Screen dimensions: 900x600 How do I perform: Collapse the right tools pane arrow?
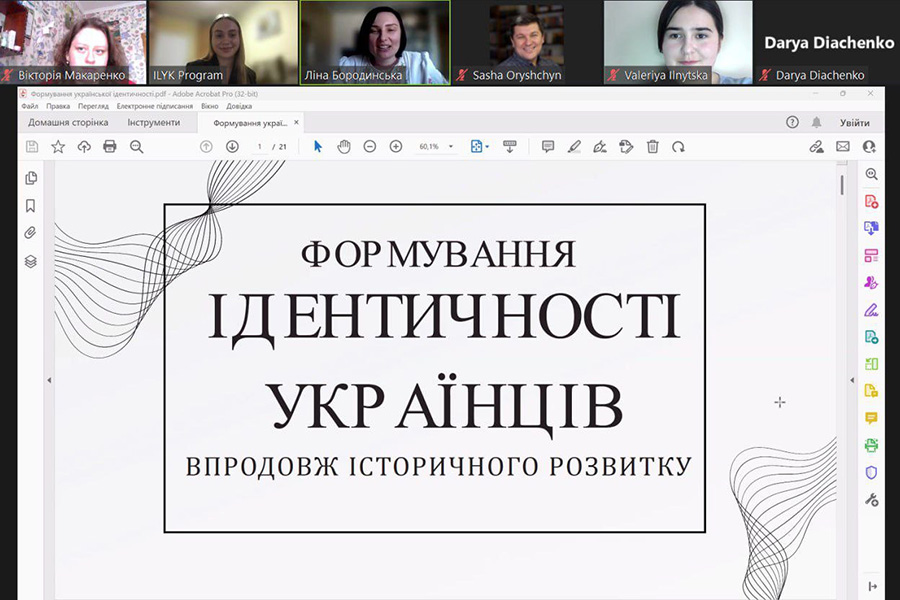(x=852, y=380)
